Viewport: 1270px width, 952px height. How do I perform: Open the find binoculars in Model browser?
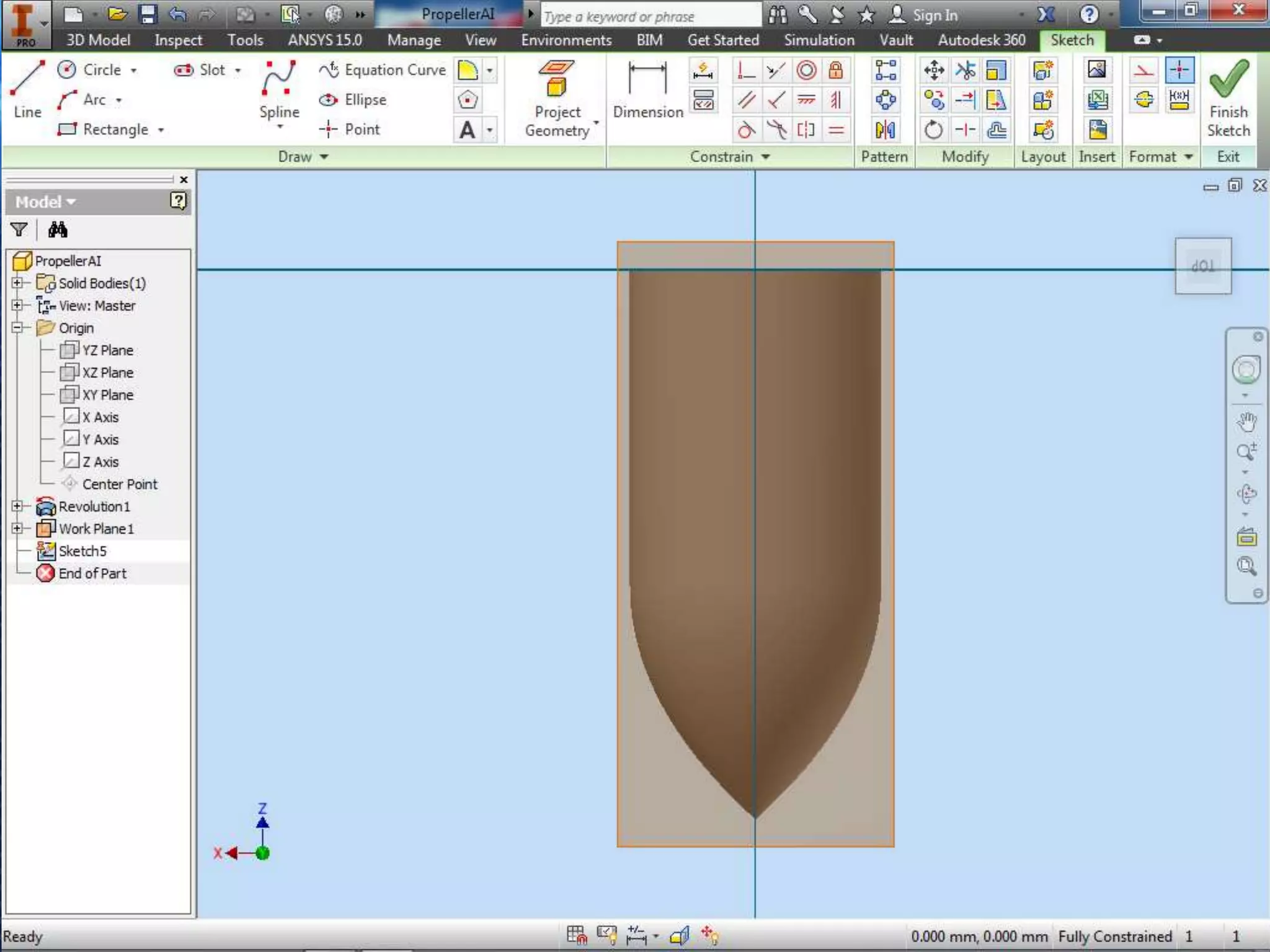[x=58, y=230]
